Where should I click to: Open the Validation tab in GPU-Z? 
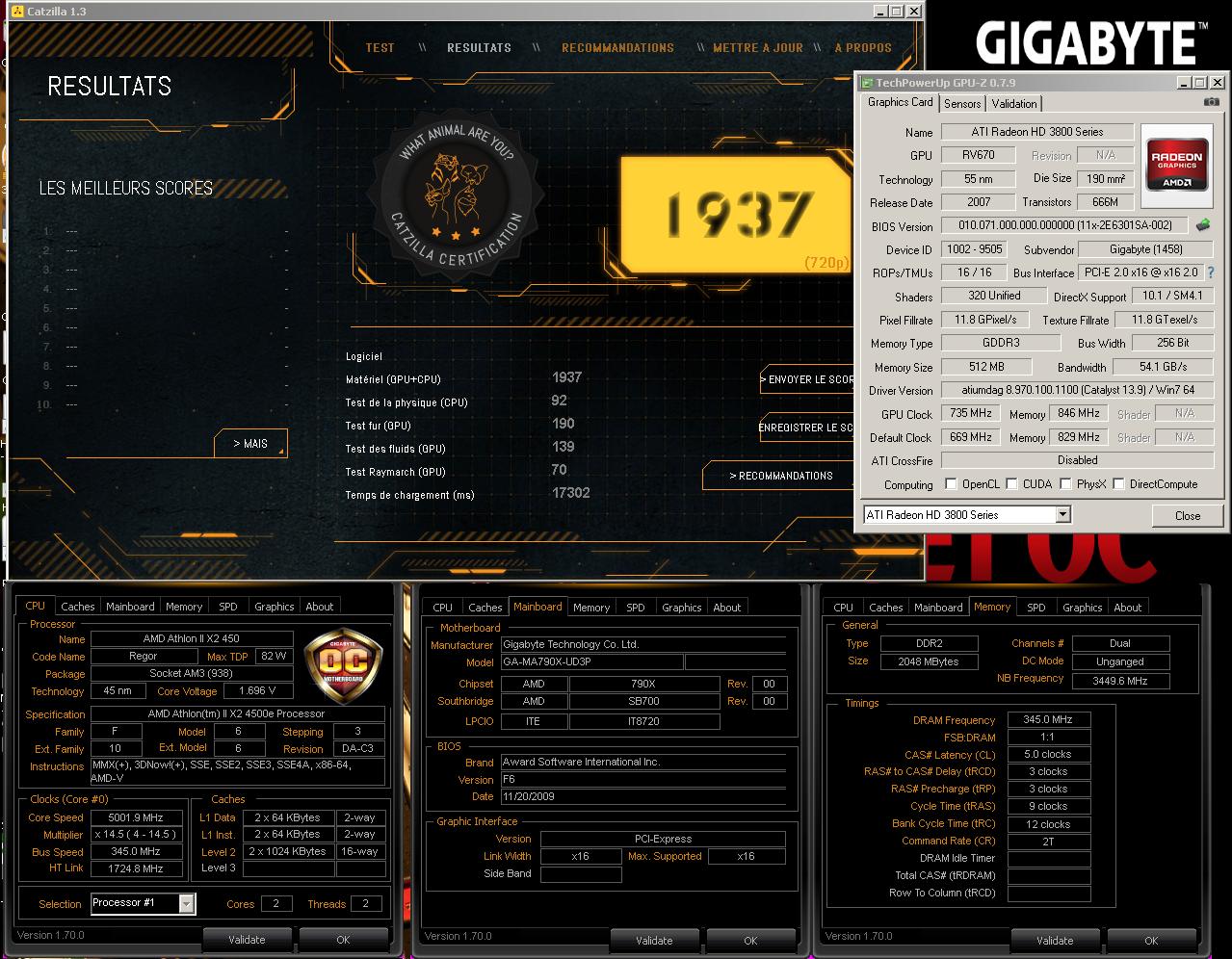click(1014, 104)
